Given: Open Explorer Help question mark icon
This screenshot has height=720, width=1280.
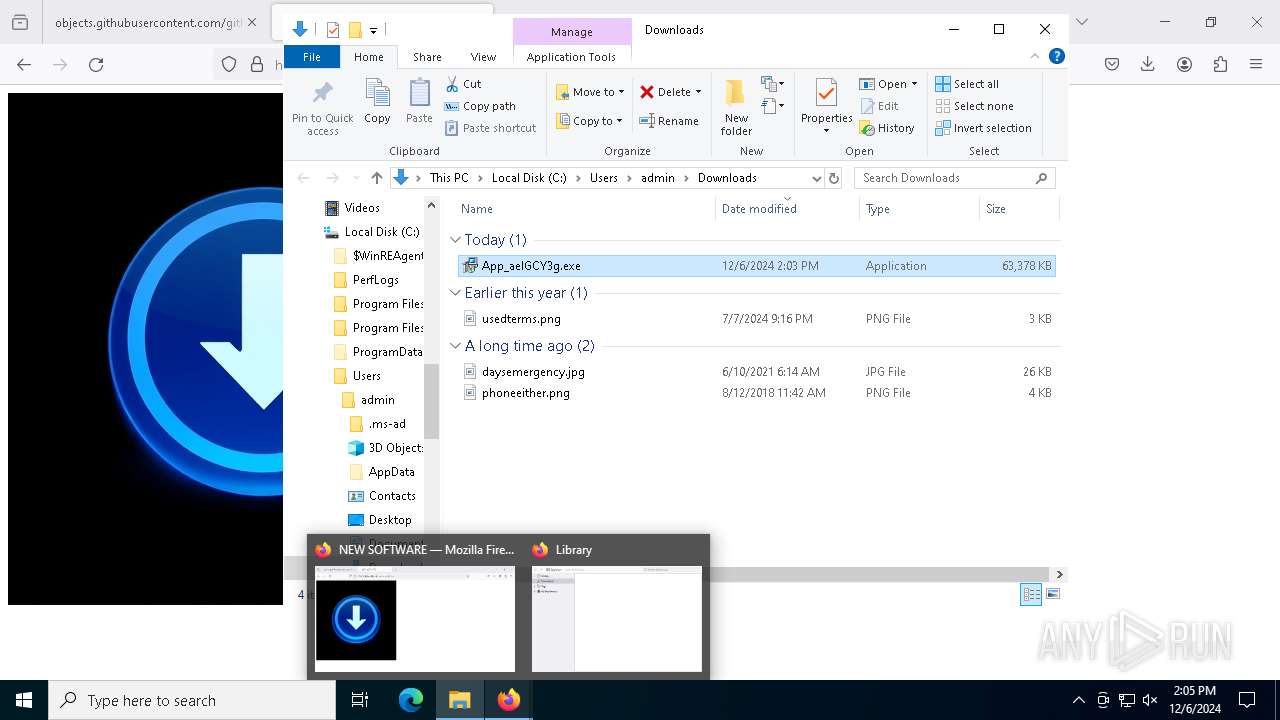Looking at the screenshot, I should pyautogui.click(x=1057, y=57).
